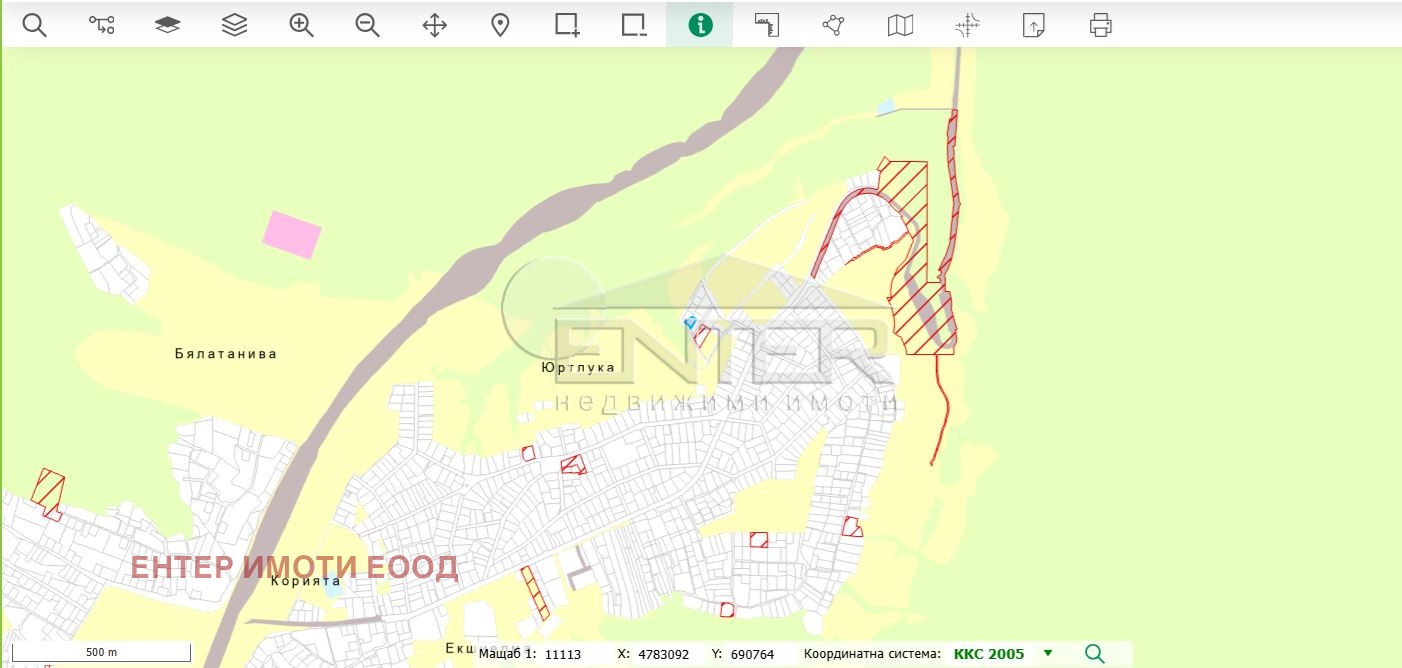Click the 500 m scale bar
1402x668 pixels.
102,652
